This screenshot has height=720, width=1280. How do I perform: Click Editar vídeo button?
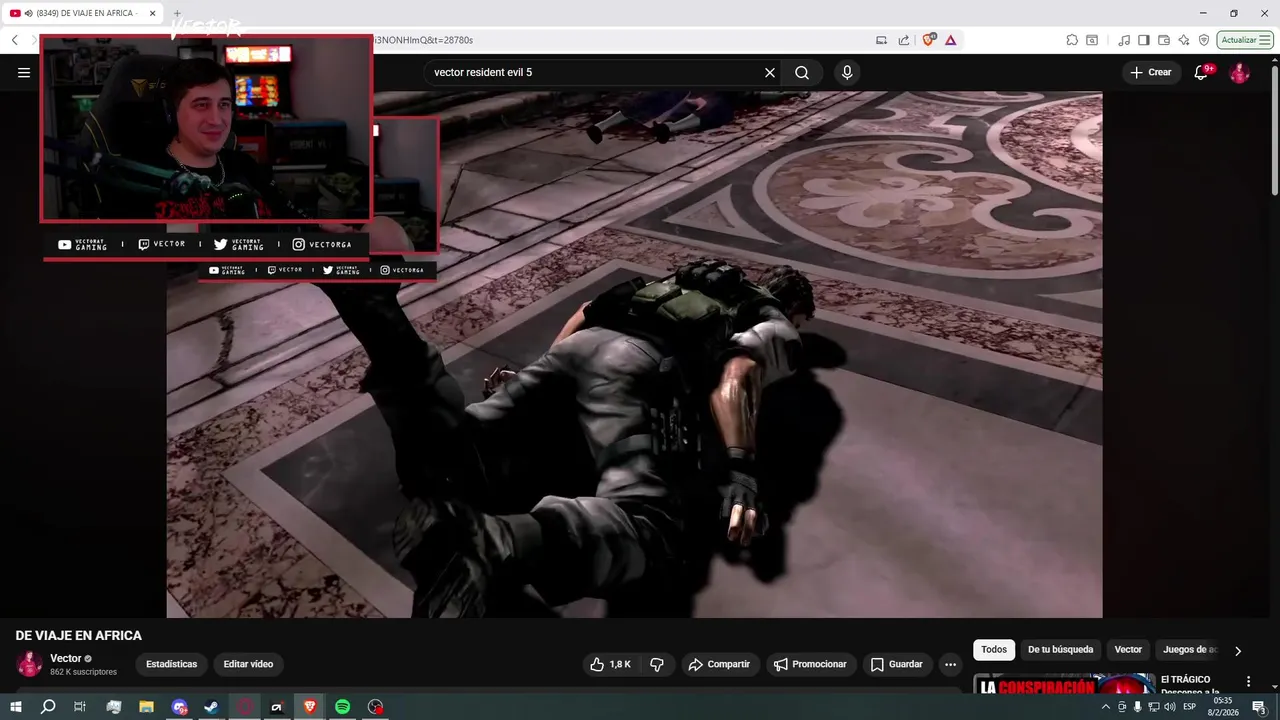click(x=248, y=664)
